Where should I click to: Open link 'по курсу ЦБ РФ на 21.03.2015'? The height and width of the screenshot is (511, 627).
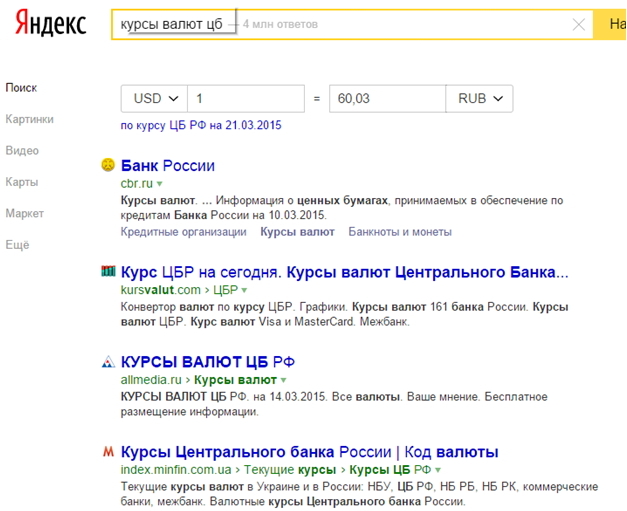pyautogui.click(x=201, y=125)
